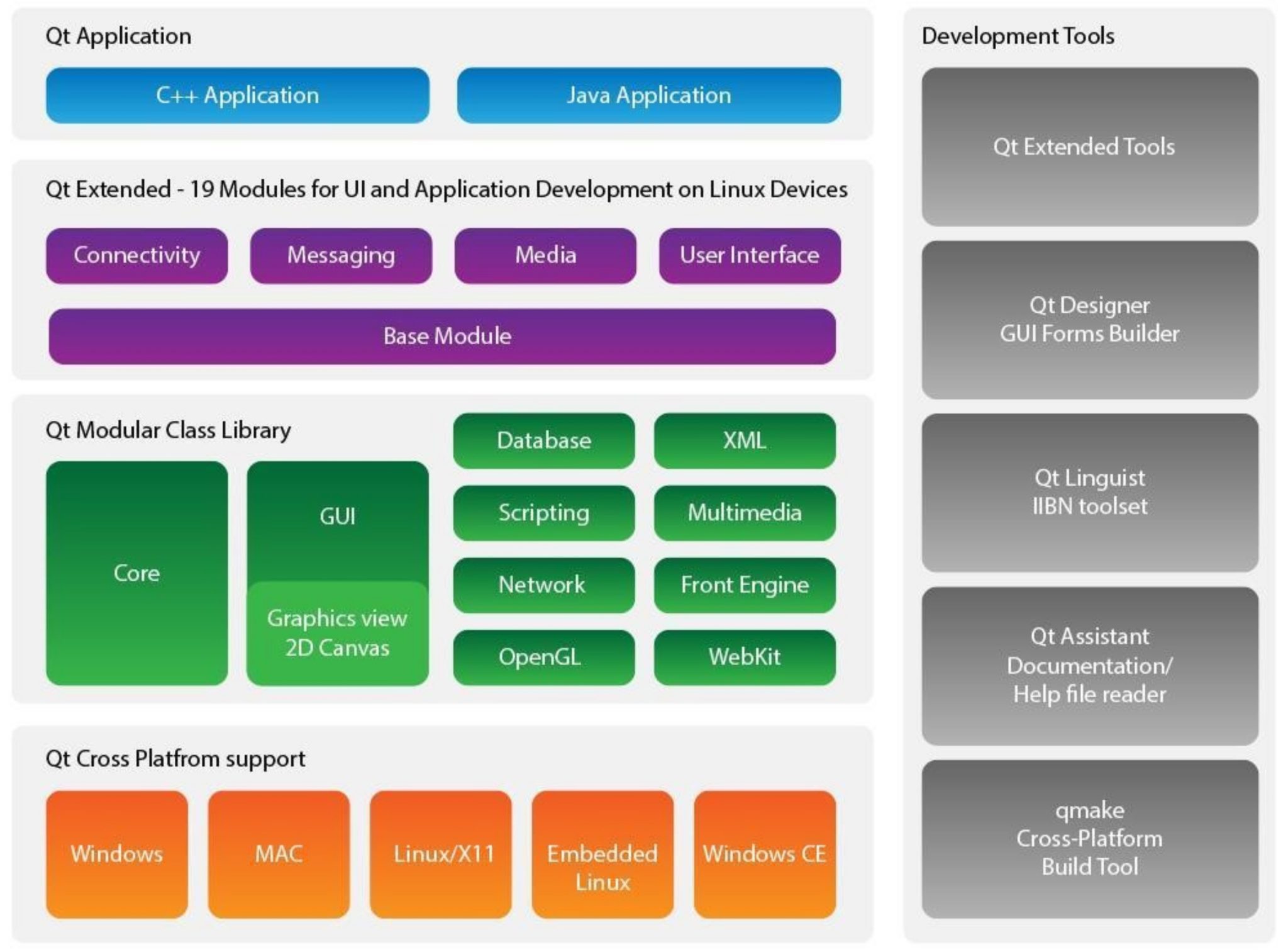Click the C++ Application block
This screenshot has width=1288, height=952.
237,96
